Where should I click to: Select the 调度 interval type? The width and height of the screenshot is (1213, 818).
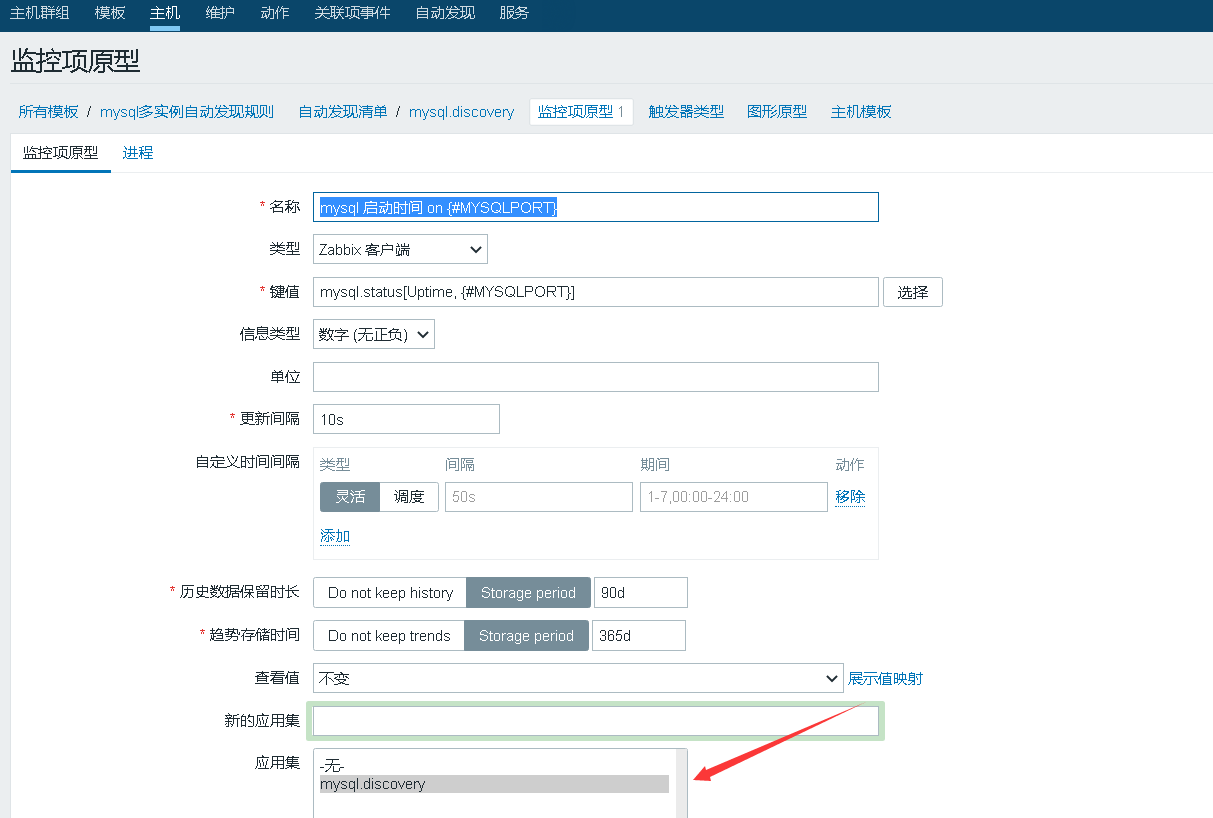pos(409,497)
